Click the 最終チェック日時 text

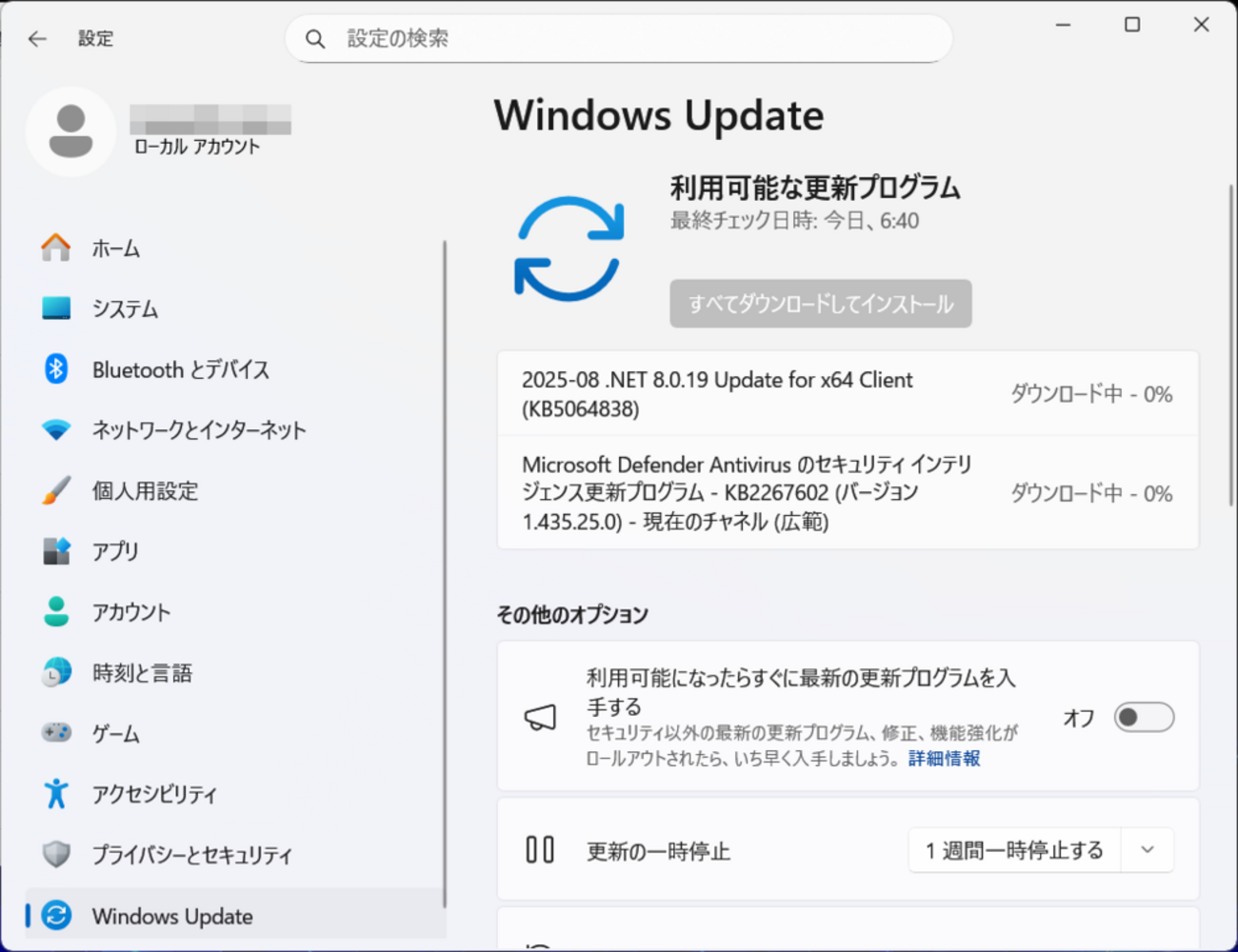(x=794, y=221)
